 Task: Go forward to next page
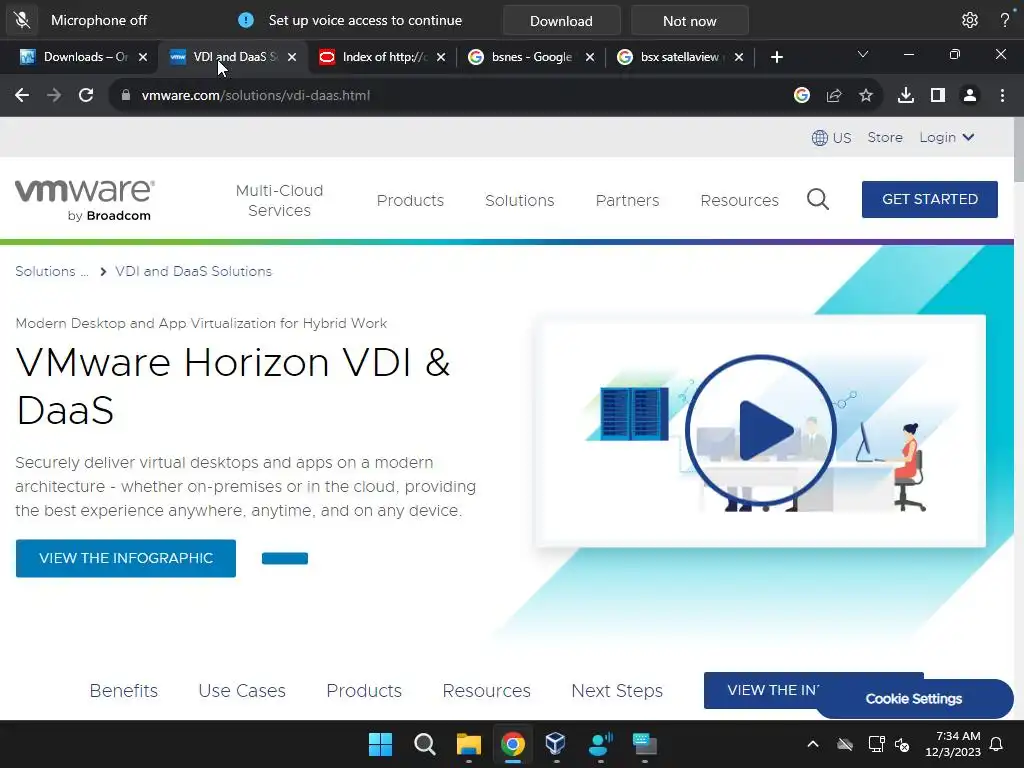pos(54,95)
